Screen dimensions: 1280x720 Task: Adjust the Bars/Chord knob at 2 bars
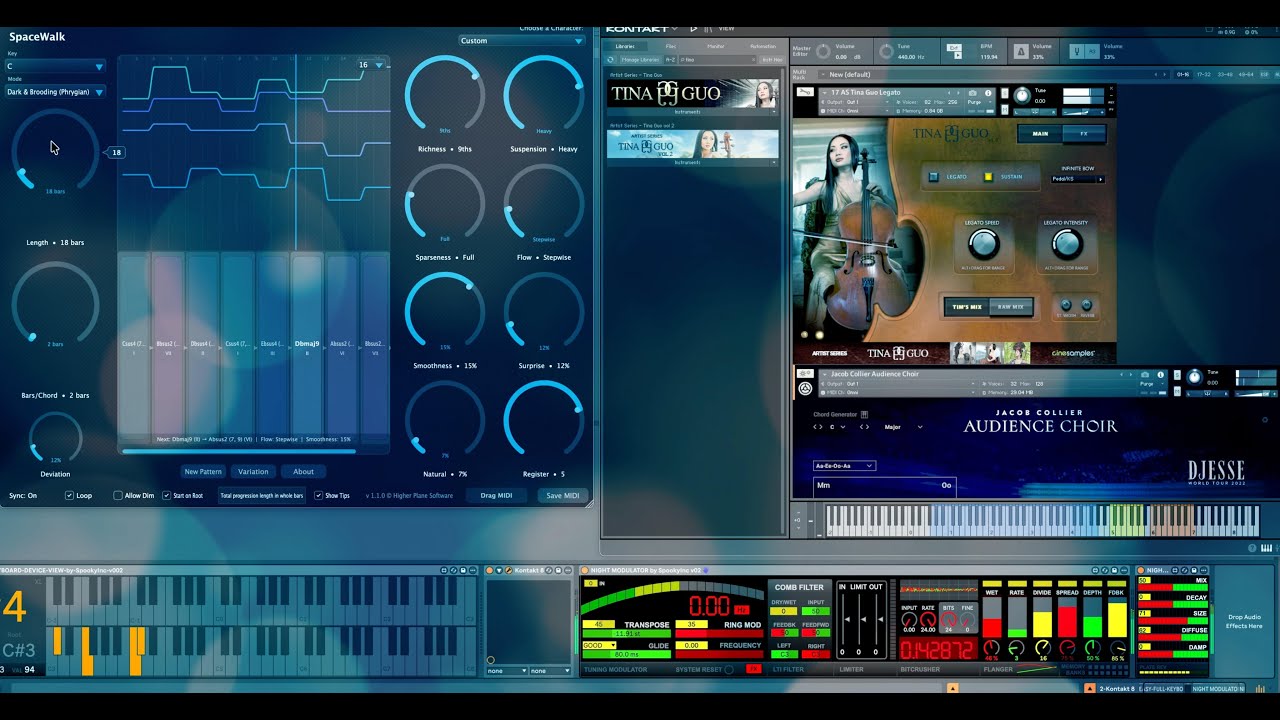55,305
